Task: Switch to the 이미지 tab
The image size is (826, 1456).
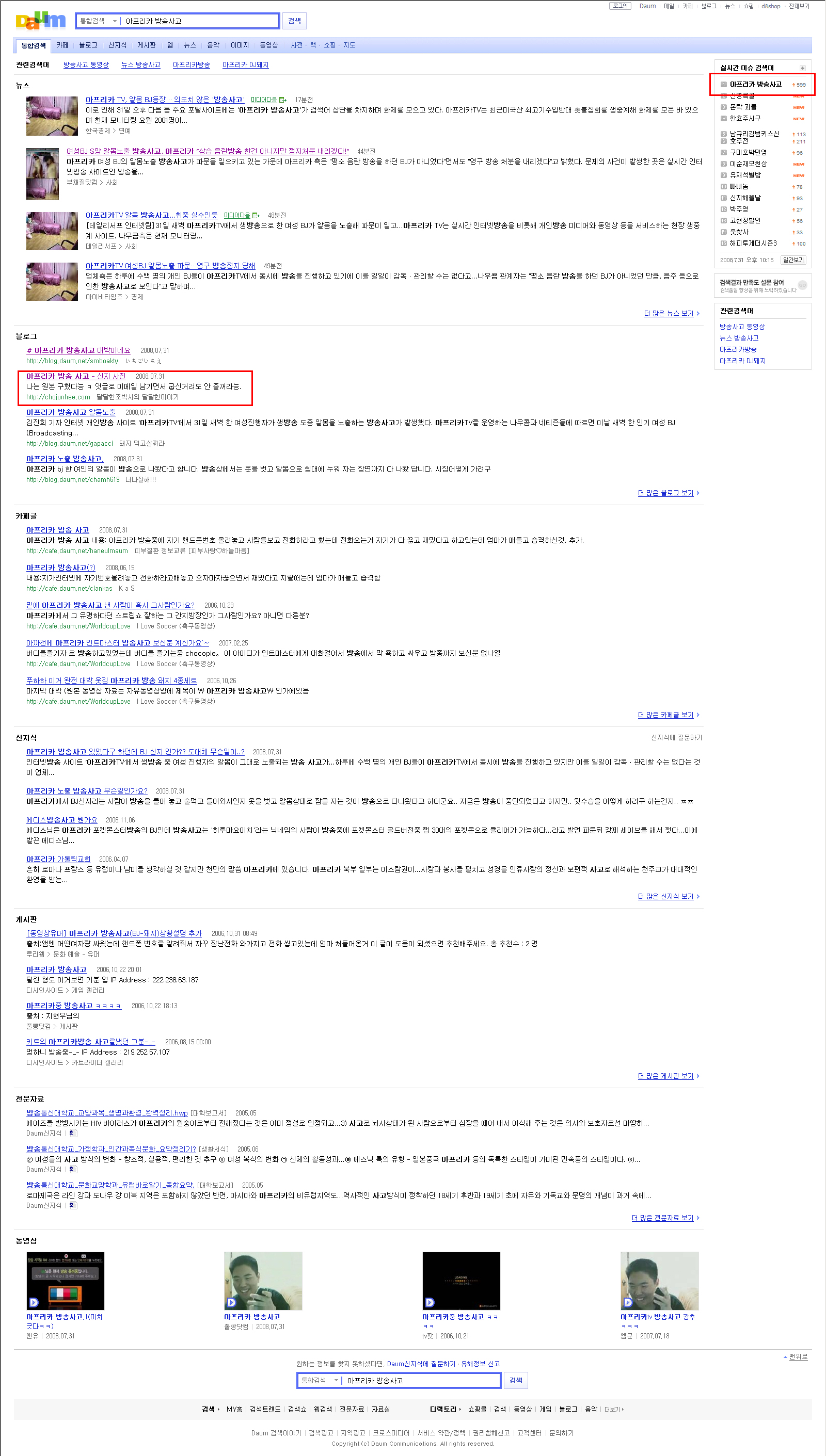Action: (x=240, y=45)
